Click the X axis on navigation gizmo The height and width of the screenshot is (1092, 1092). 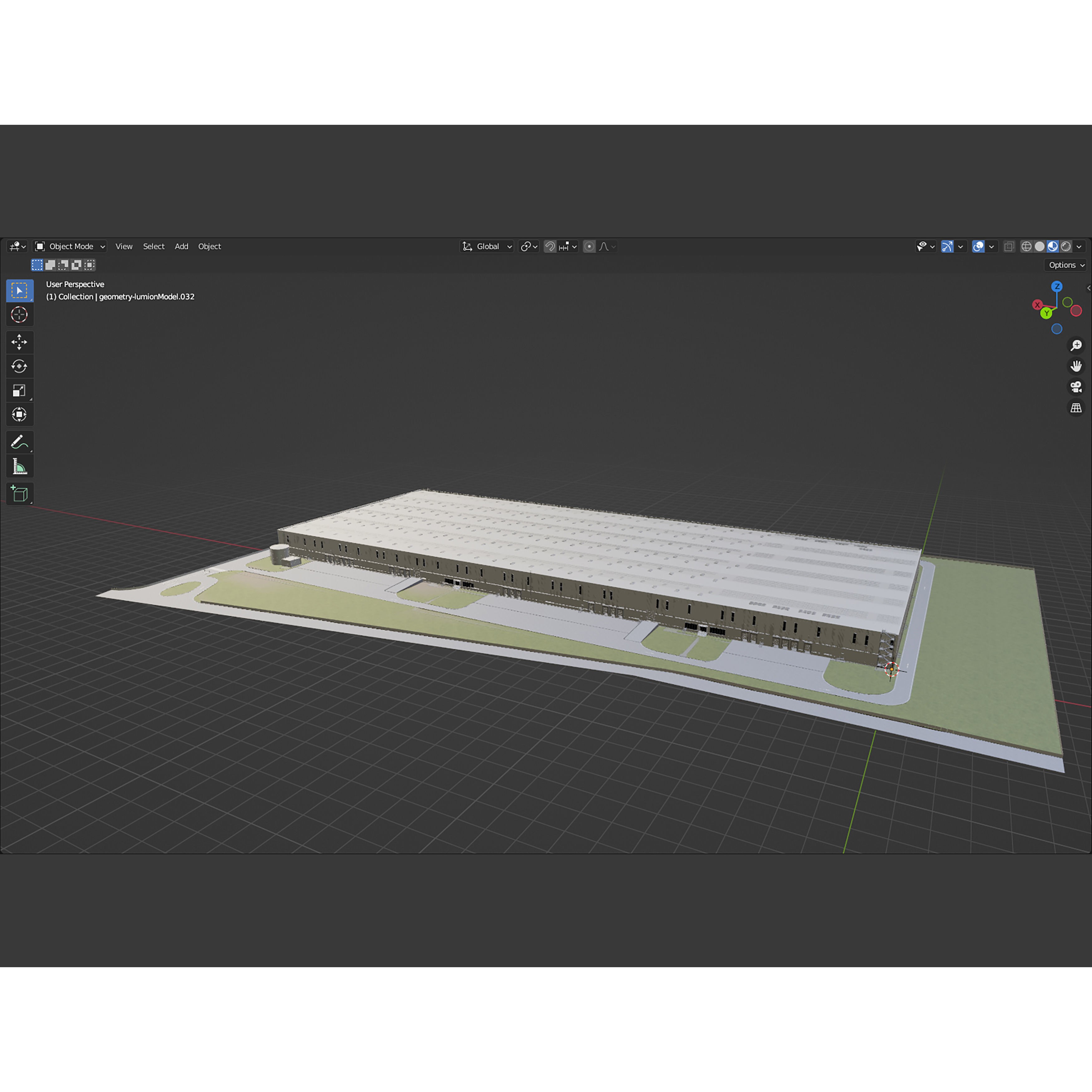[x=1037, y=305]
